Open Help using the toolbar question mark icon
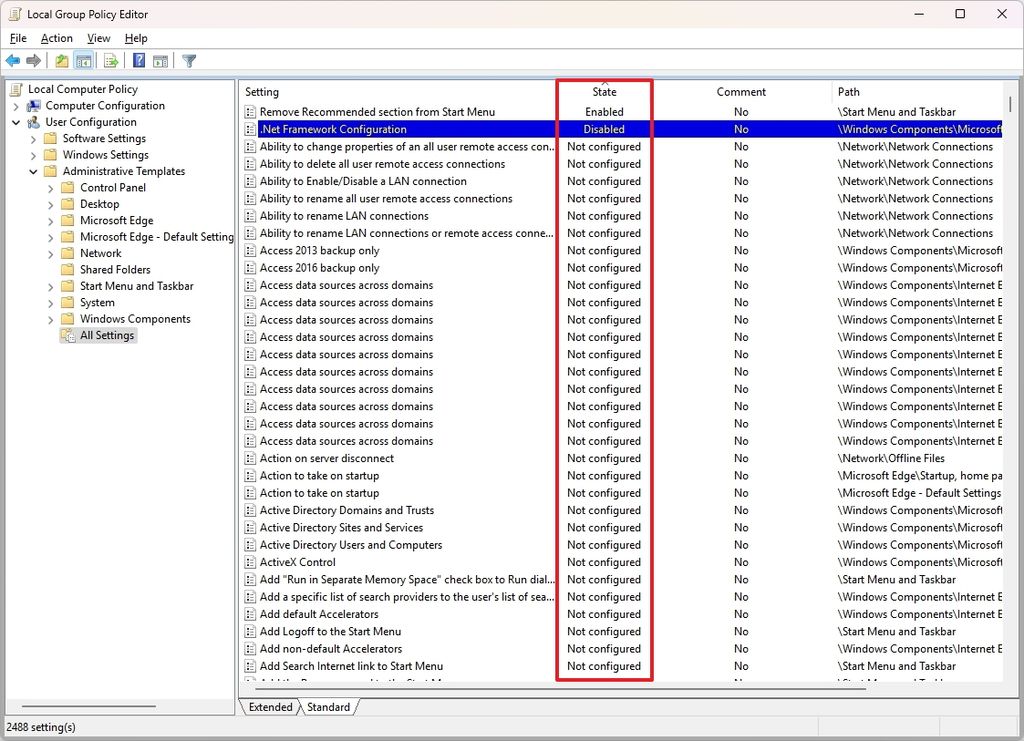The width and height of the screenshot is (1024, 741). pos(137,60)
